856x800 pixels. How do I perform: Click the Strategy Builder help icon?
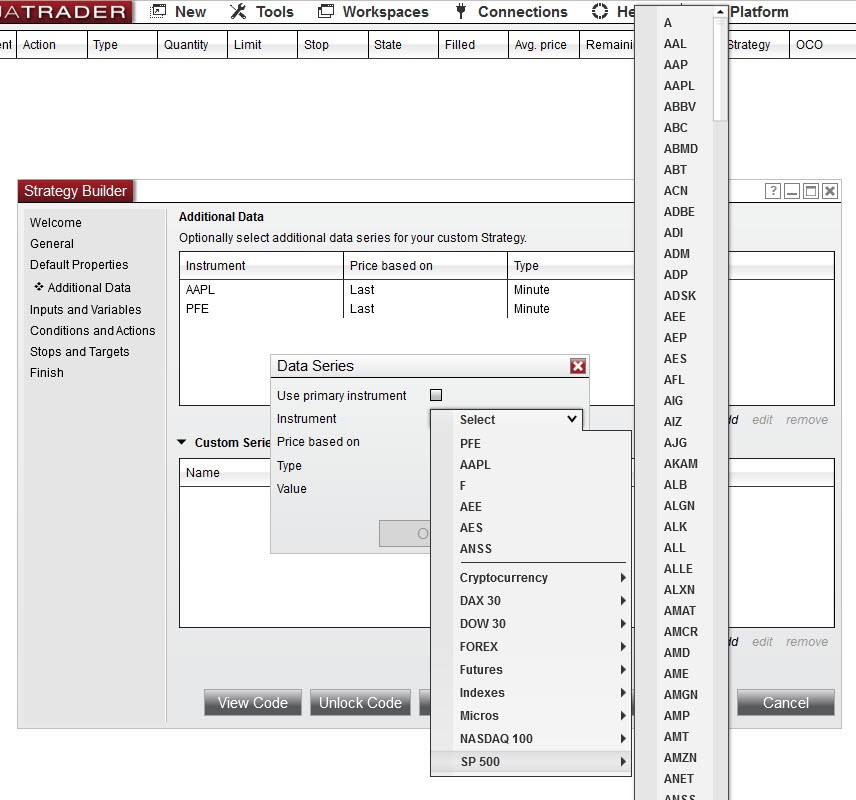(x=772, y=191)
